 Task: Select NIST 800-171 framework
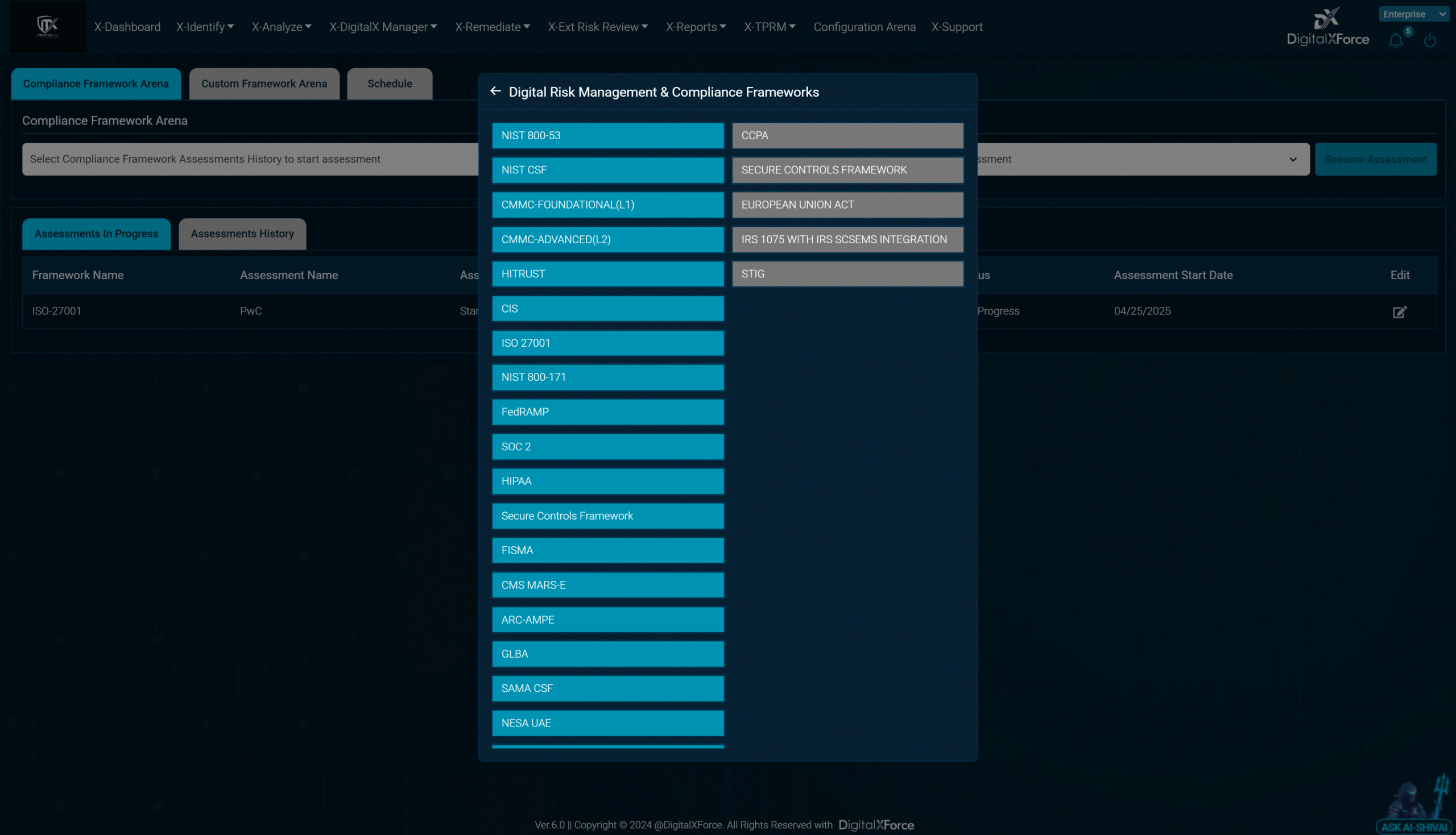[607, 377]
